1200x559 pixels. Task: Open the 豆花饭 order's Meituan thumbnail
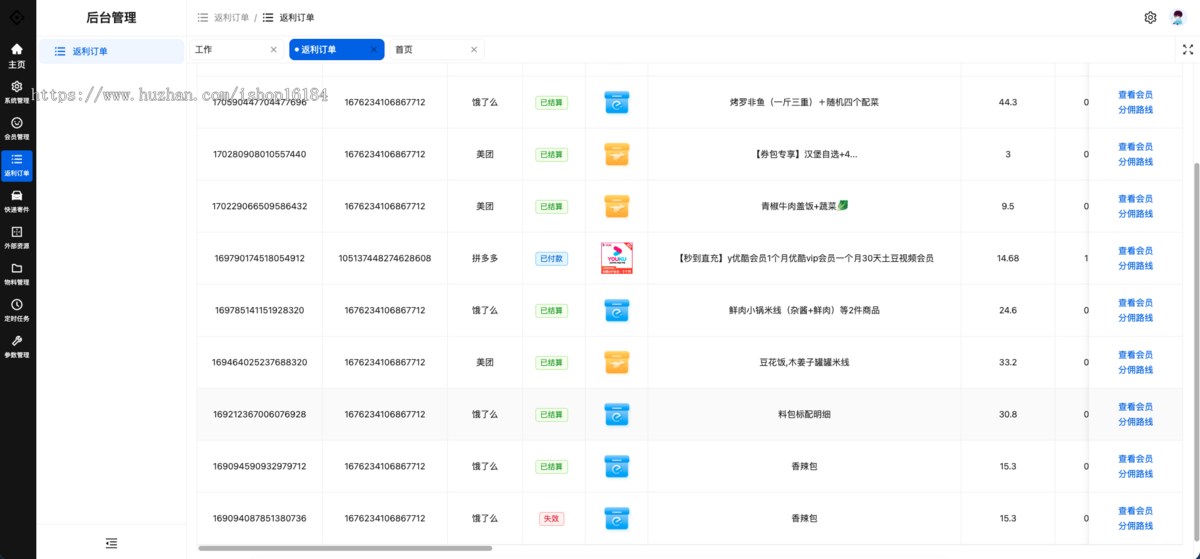tap(617, 362)
